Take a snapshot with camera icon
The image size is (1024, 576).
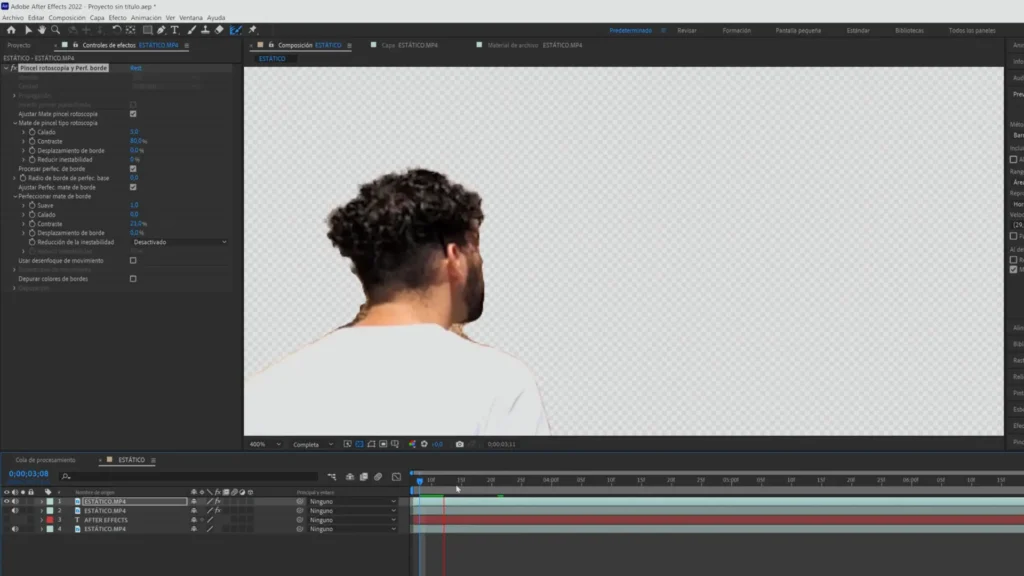coord(459,444)
